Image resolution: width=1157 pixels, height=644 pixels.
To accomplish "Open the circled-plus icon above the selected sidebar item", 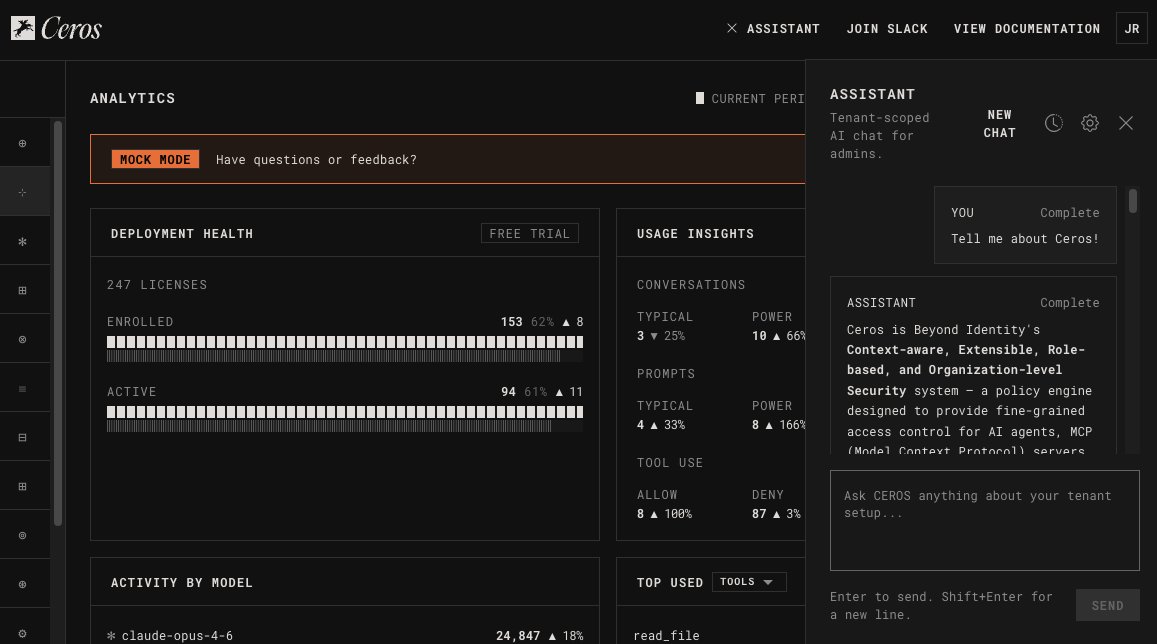I will [x=22, y=143].
